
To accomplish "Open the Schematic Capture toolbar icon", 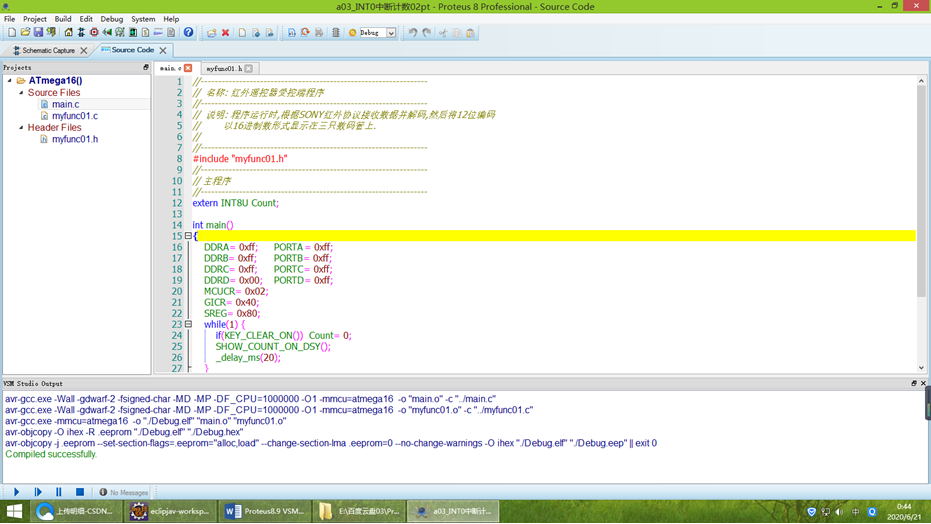I will tap(81, 33).
